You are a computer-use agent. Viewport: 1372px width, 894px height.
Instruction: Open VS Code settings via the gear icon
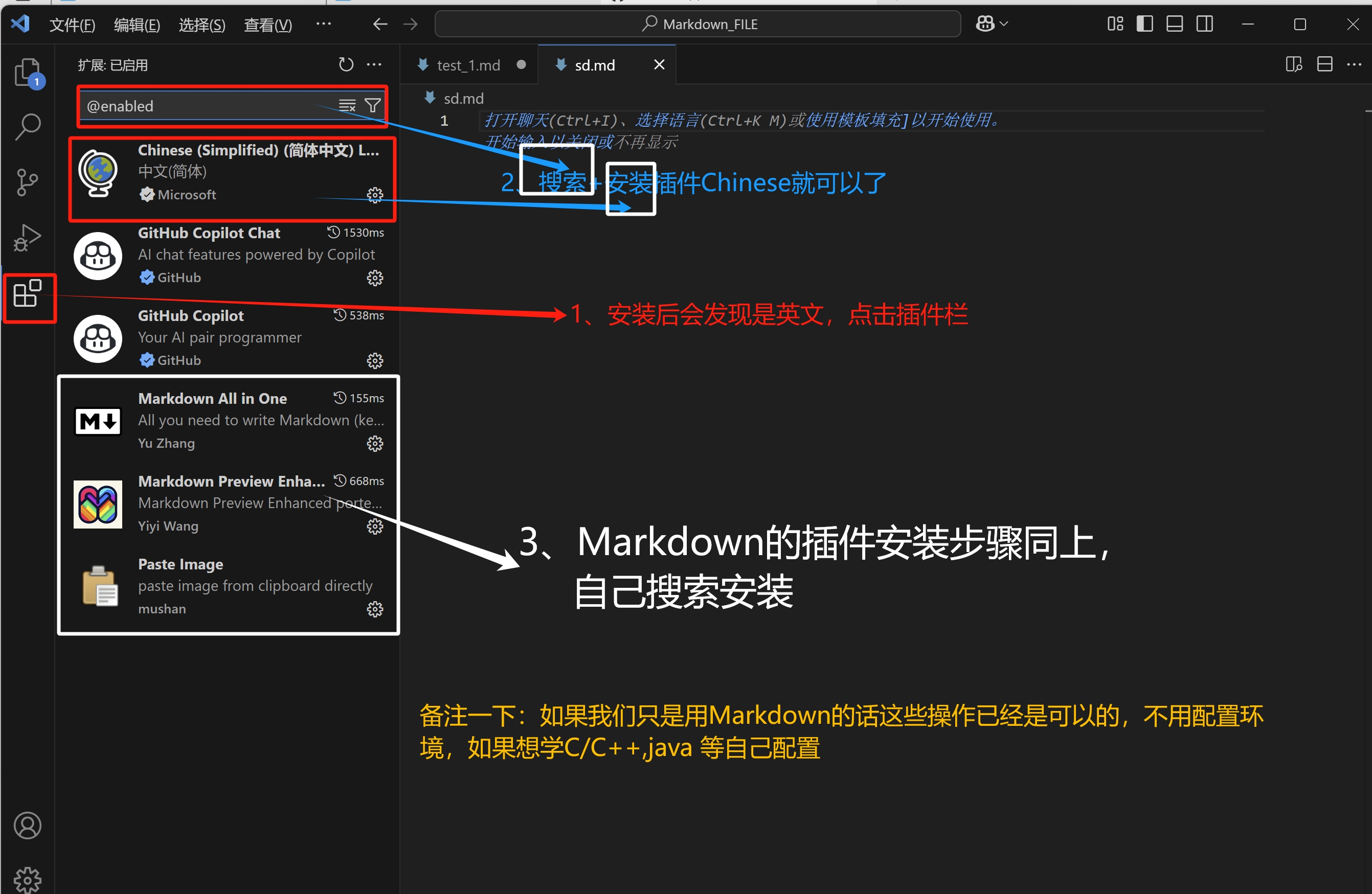pyautogui.click(x=27, y=880)
